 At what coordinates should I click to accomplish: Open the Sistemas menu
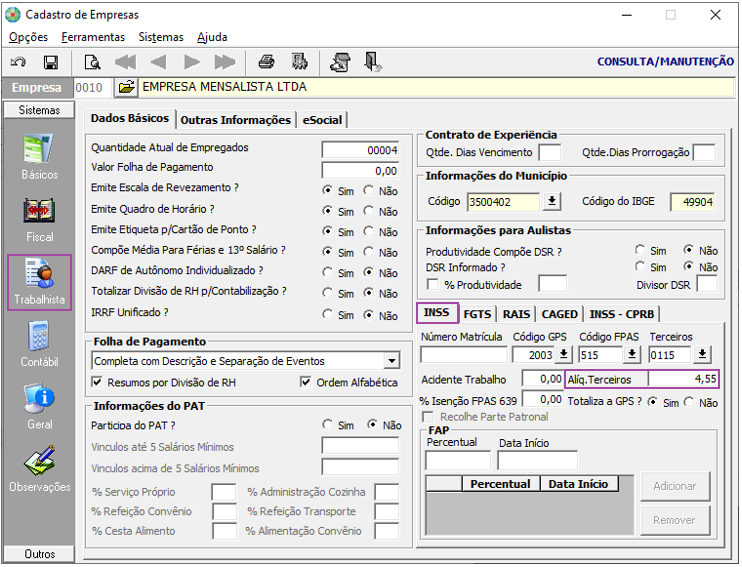click(x=161, y=37)
